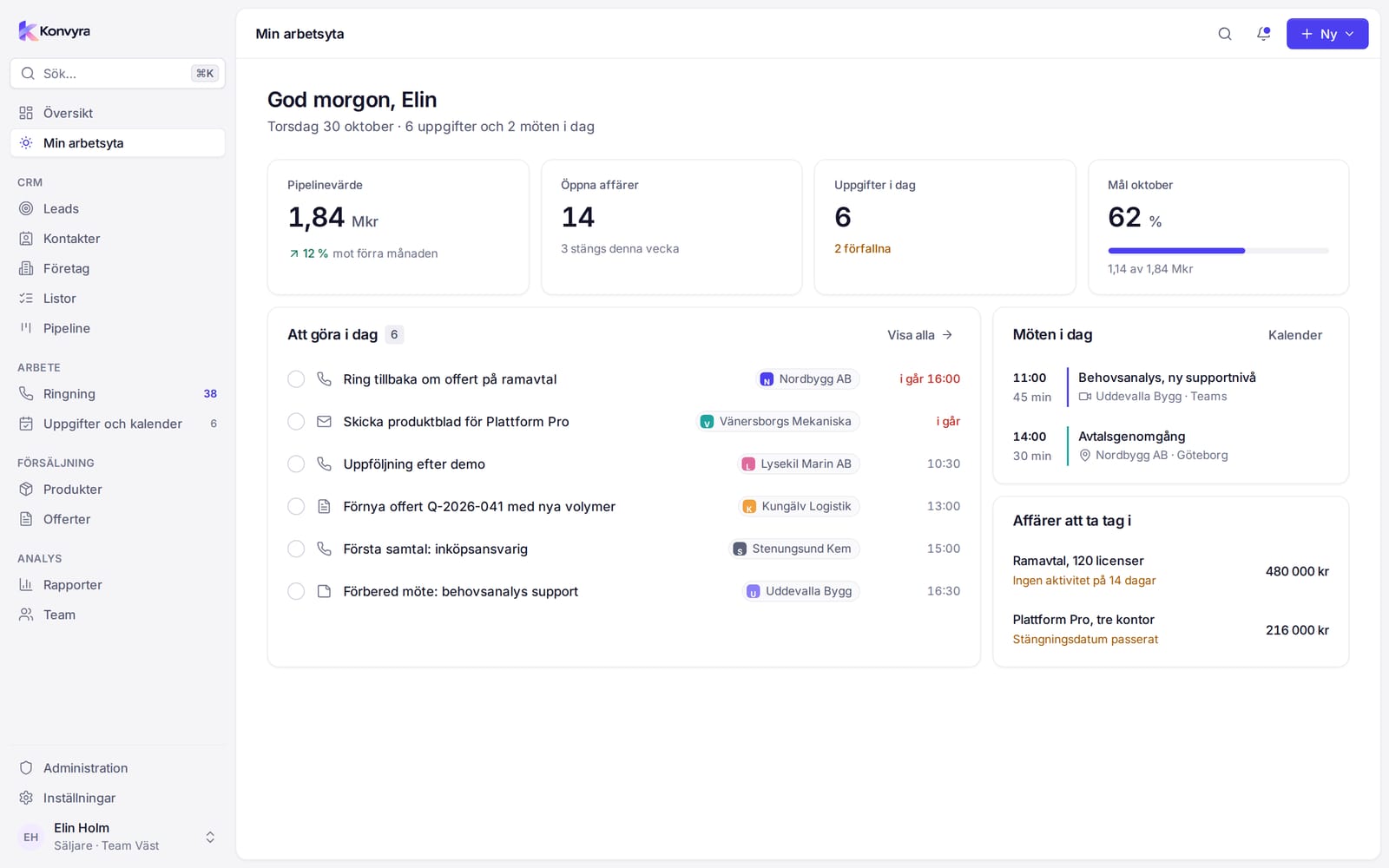The image size is (1389, 868).
Task: Click the document icon for Förnya offert task
Action: [x=324, y=506]
